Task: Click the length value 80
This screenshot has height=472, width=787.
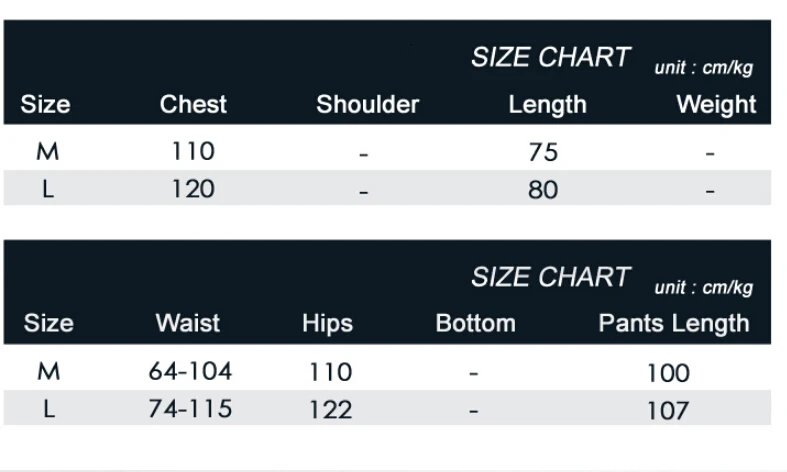Action: point(543,189)
